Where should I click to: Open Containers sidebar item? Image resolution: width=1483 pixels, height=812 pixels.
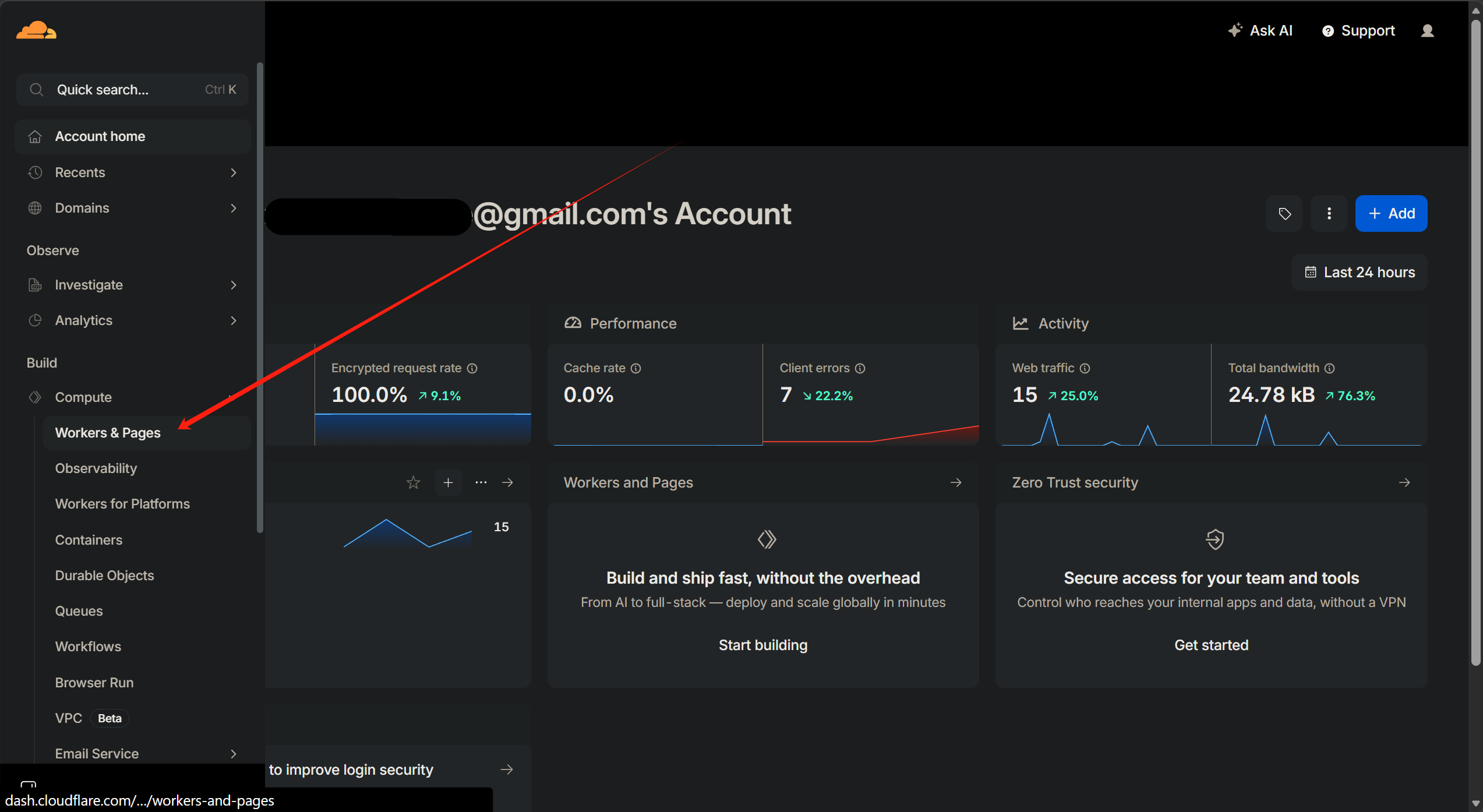147,540
